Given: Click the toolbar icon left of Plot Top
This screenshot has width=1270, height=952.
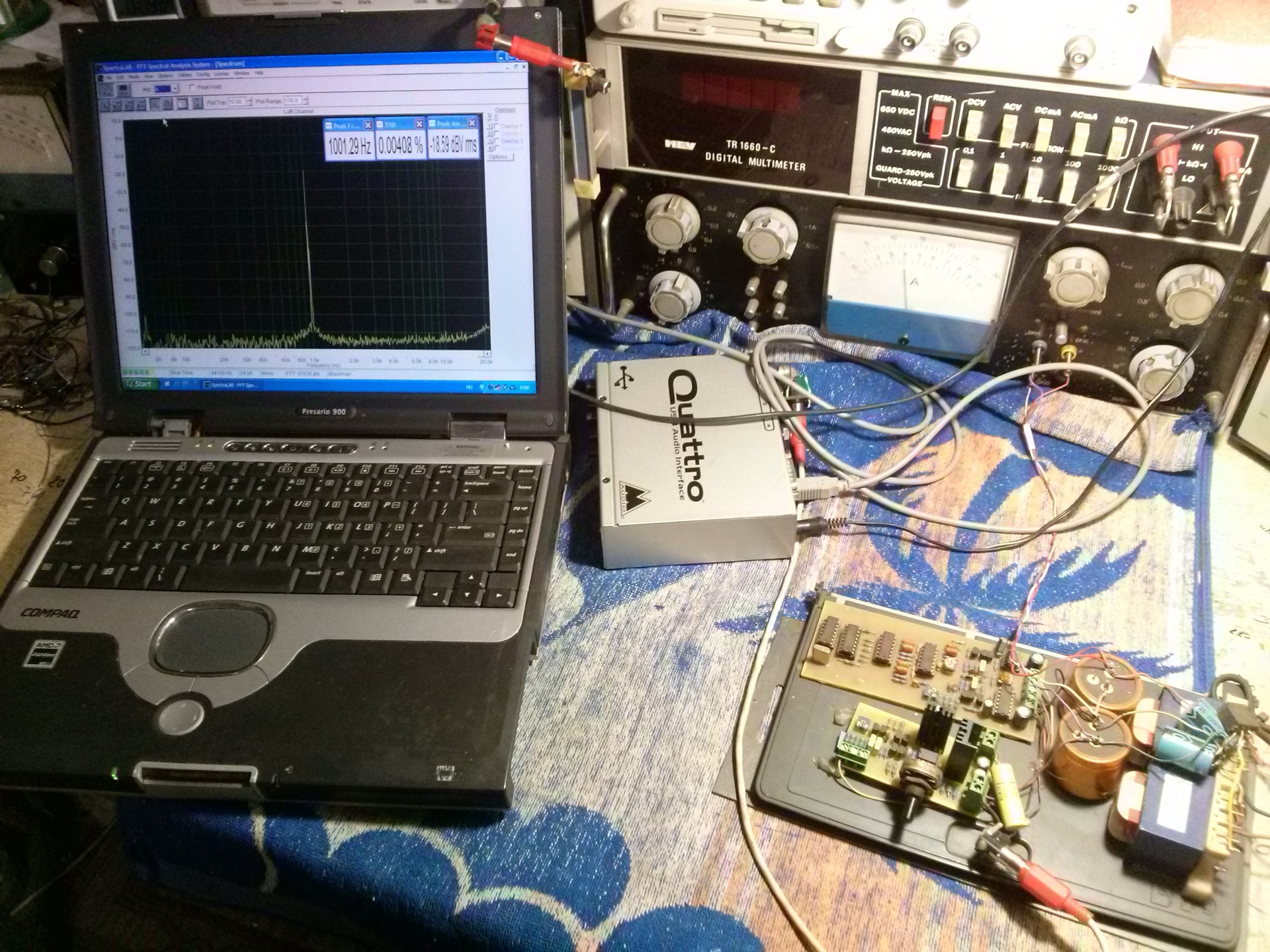Looking at the screenshot, I should click(x=198, y=102).
